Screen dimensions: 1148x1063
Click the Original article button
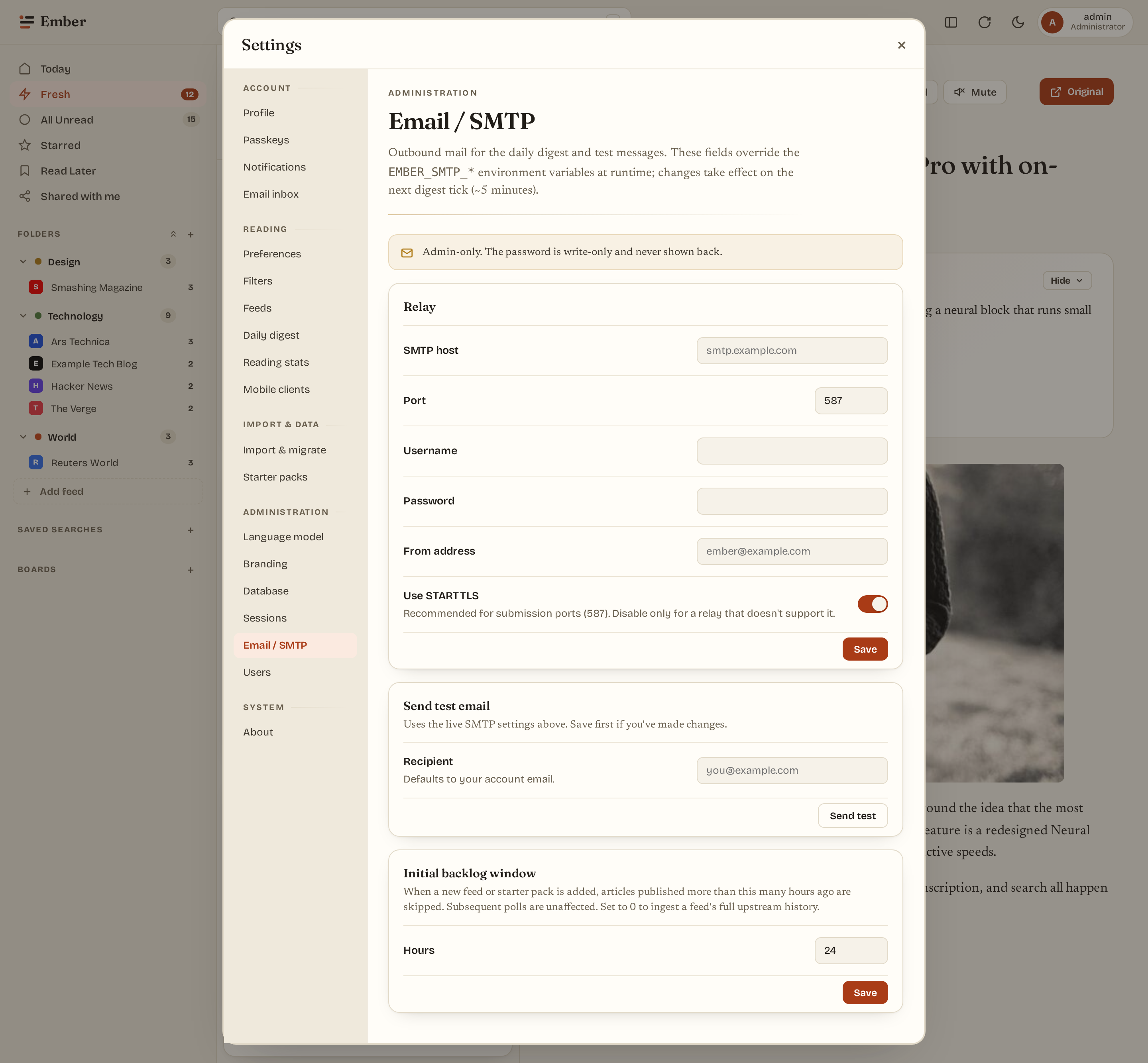click(1076, 92)
